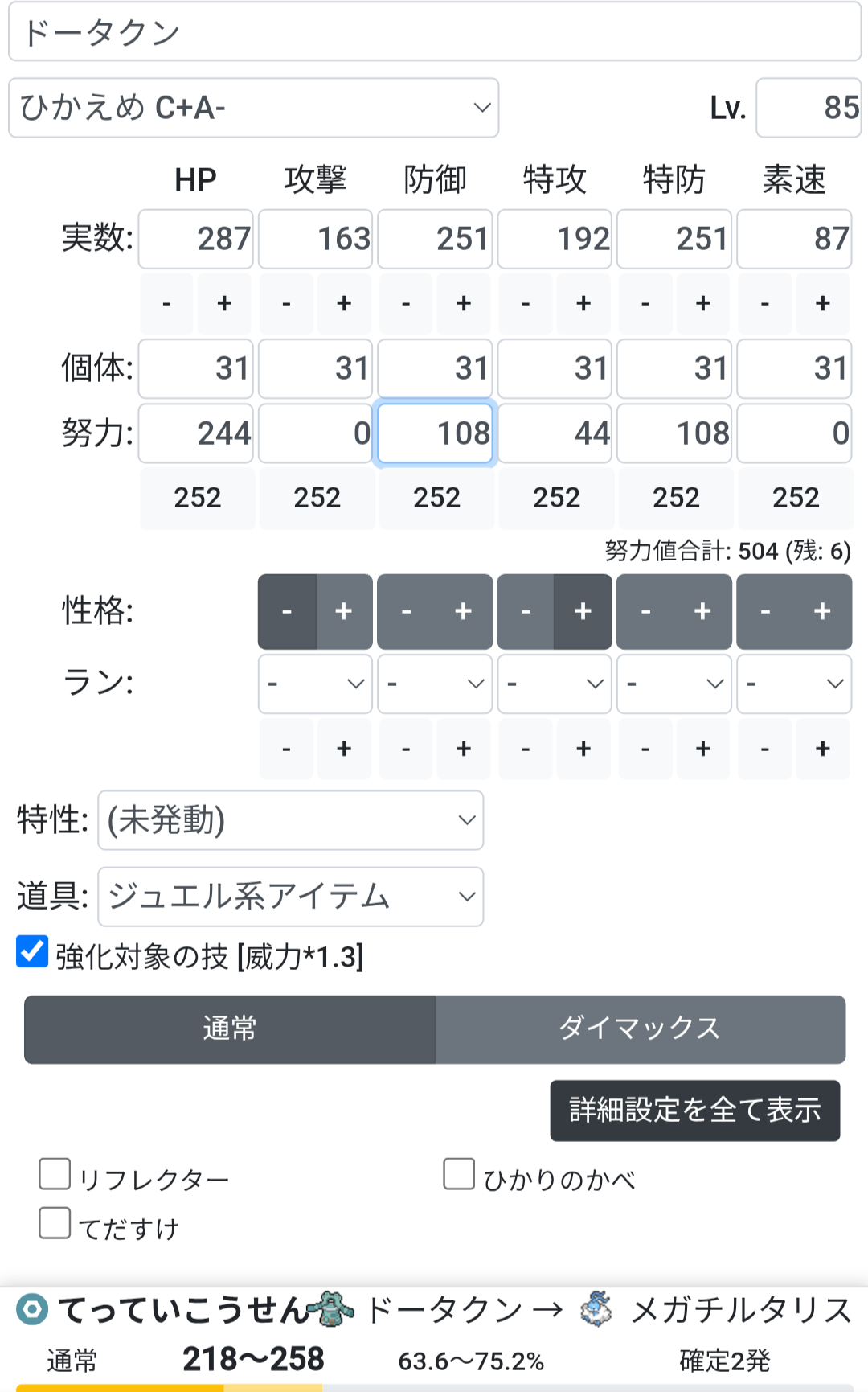This screenshot has width=868, height=1392.
Task: Enable the ひかりのかべ checkbox
Action: (x=459, y=1174)
